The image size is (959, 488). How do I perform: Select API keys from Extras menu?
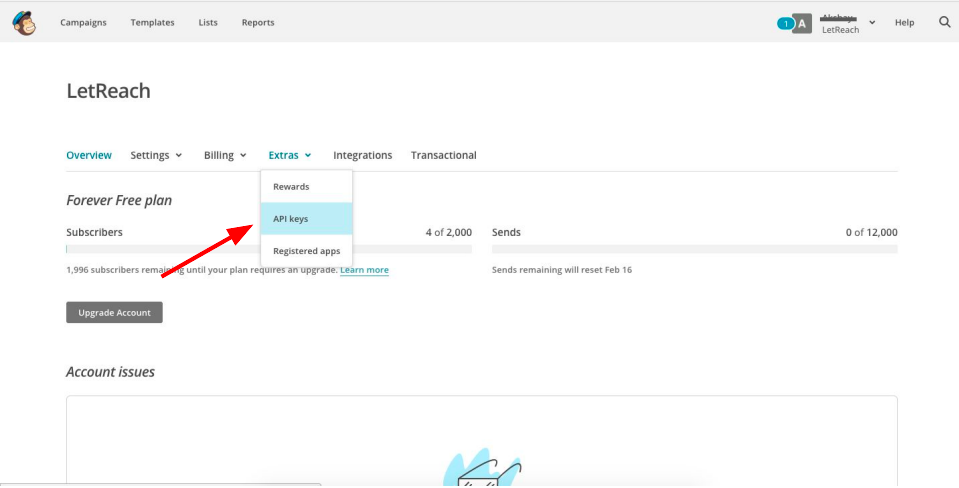click(x=306, y=219)
